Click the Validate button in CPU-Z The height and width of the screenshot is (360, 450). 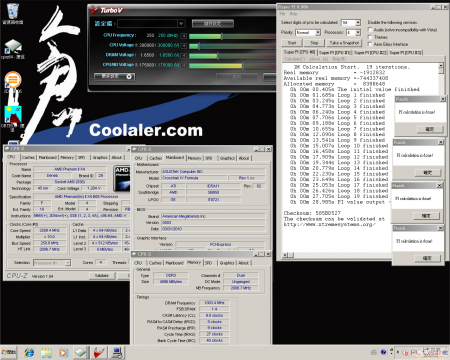point(102,276)
